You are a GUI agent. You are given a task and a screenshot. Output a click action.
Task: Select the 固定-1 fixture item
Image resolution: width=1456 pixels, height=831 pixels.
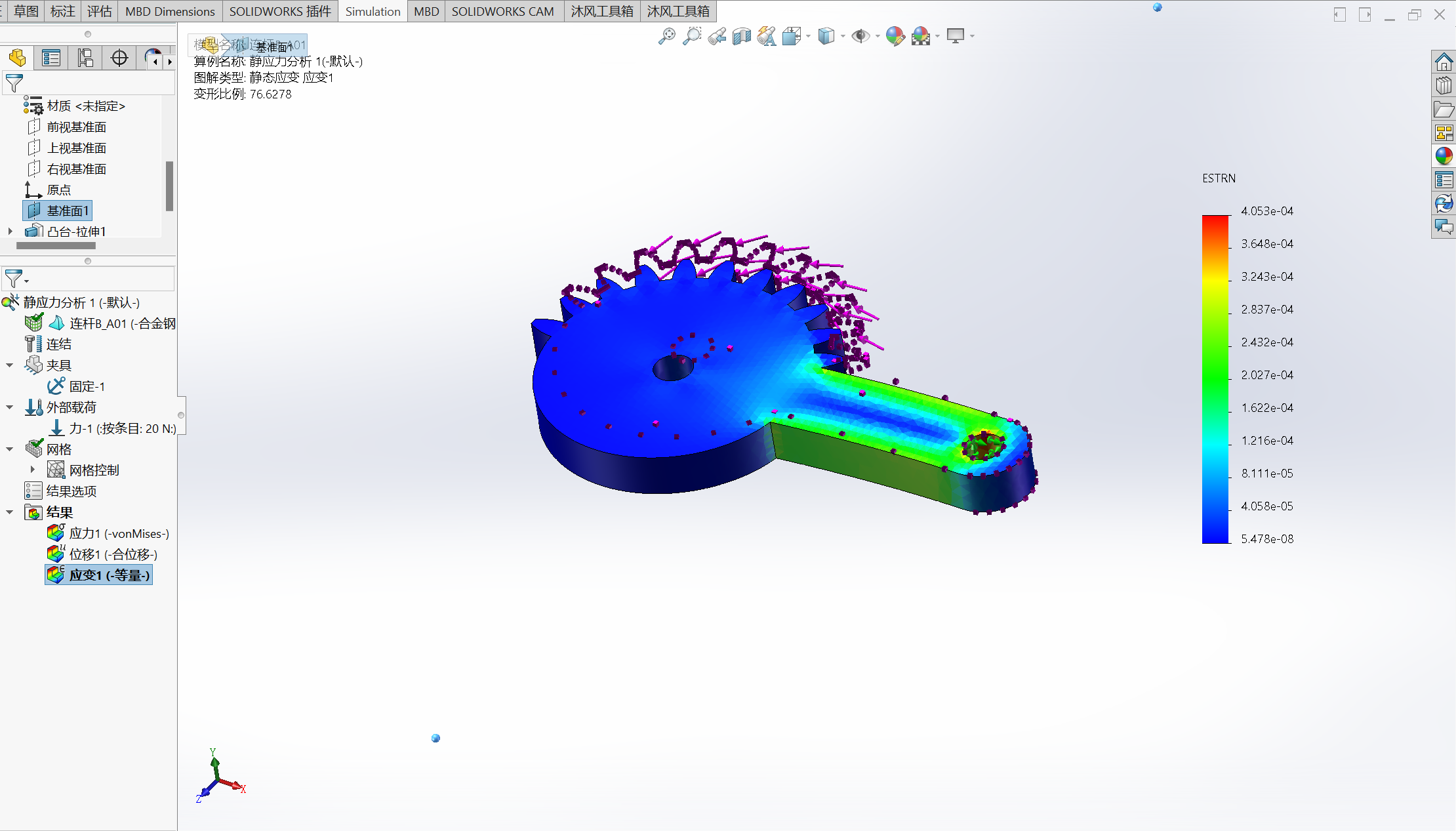[76, 386]
